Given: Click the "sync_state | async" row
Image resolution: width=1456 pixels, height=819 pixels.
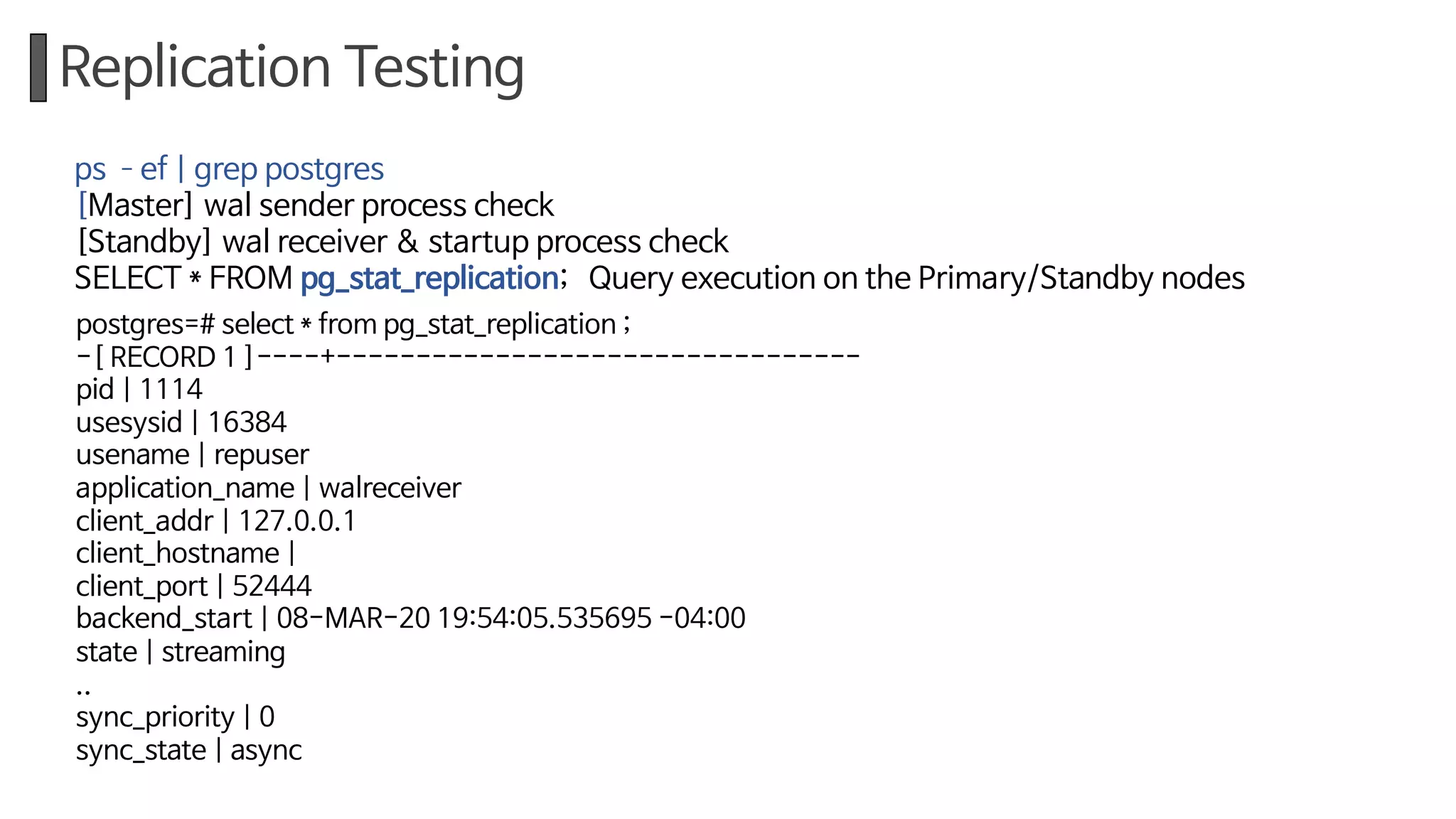Looking at the screenshot, I should click(188, 751).
